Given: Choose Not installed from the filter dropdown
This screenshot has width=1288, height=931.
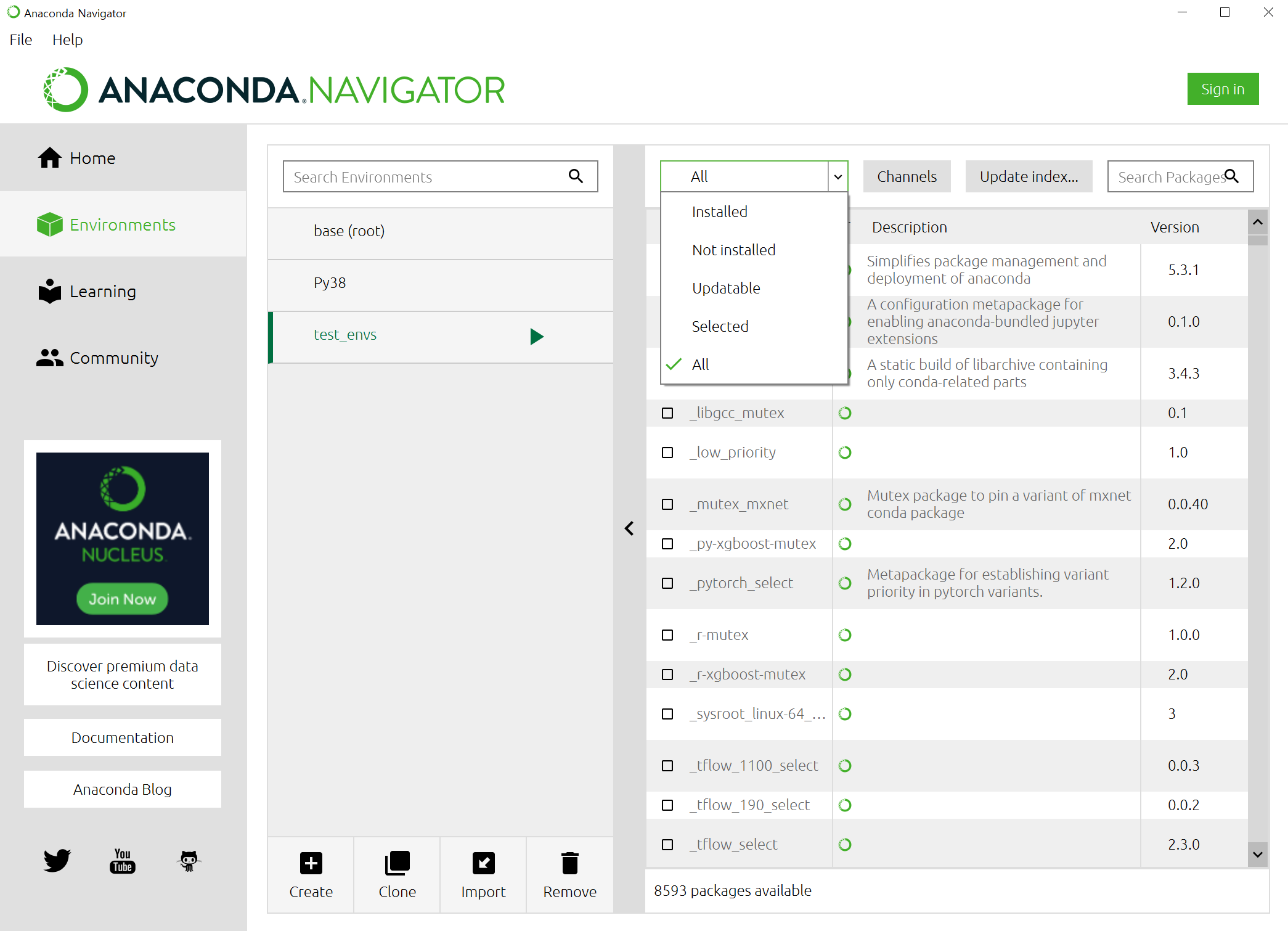Looking at the screenshot, I should click(733, 250).
